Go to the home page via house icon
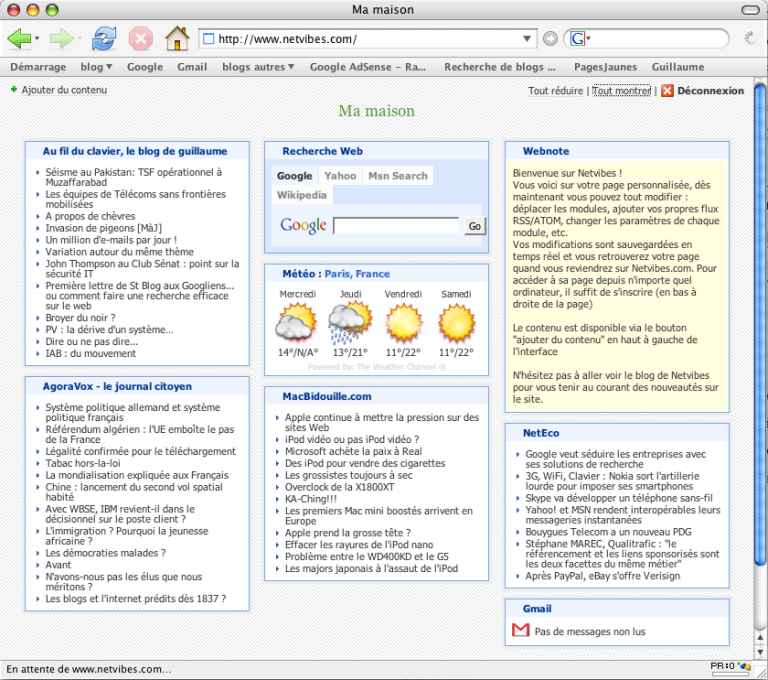The image size is (768, 680). (x=177, y=38)
